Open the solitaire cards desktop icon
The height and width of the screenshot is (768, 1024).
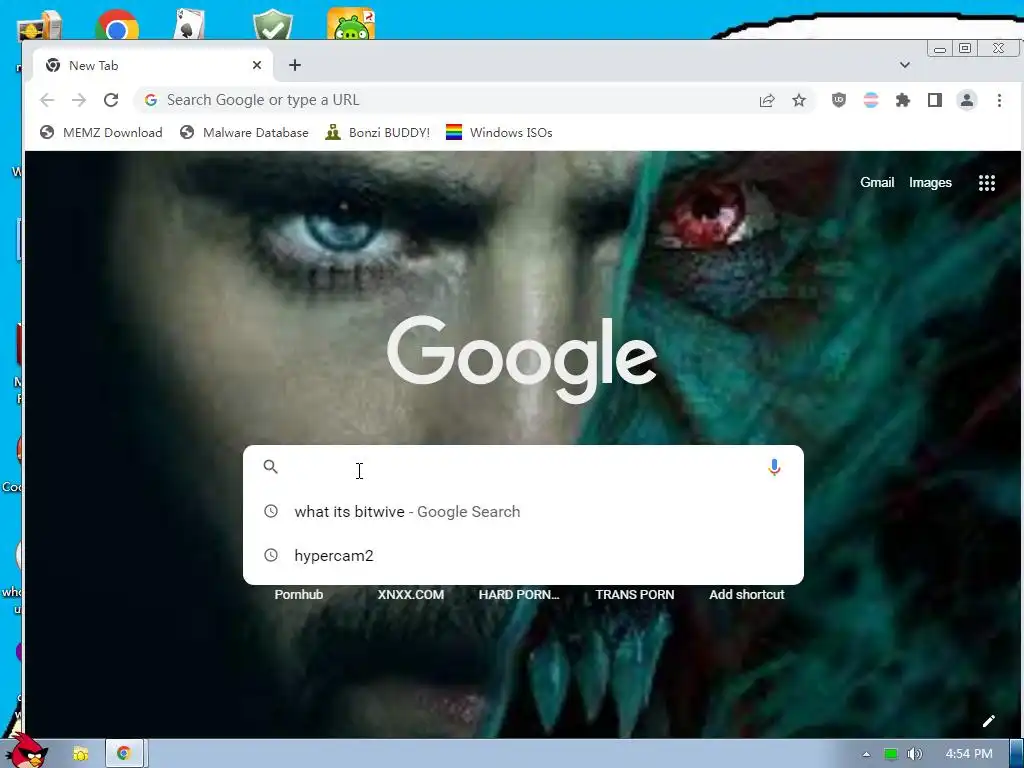[189, 25]
